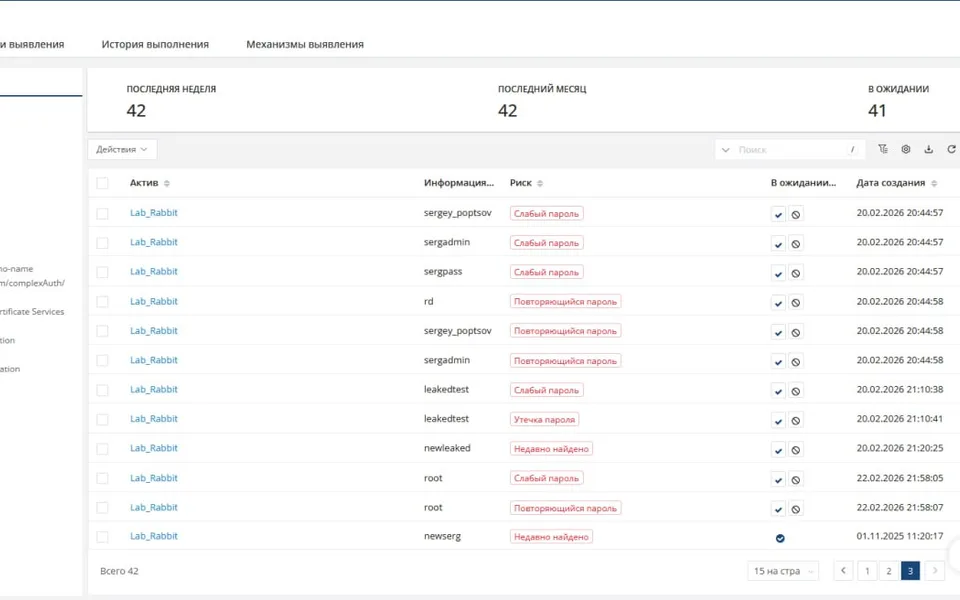Go to page 2

pyautogui.click(x=888, y=571)
